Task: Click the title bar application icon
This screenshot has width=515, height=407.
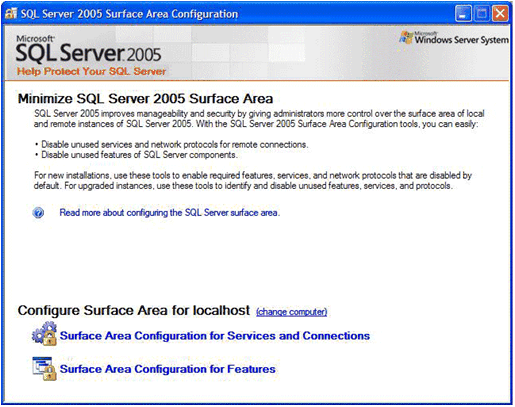Action: click(11, 14)
